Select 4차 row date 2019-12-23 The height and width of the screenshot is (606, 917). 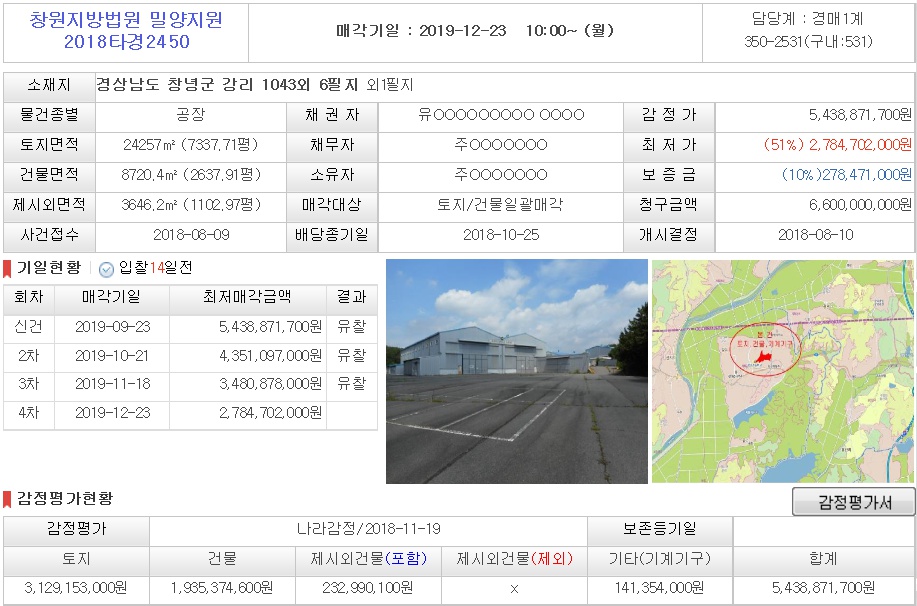[x=112, y=413]
